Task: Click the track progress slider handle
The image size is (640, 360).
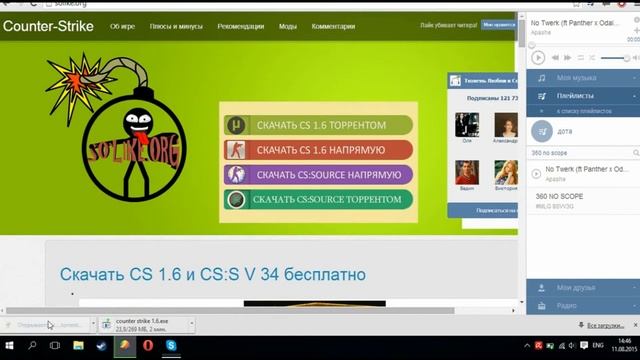Action: point(531,45)
